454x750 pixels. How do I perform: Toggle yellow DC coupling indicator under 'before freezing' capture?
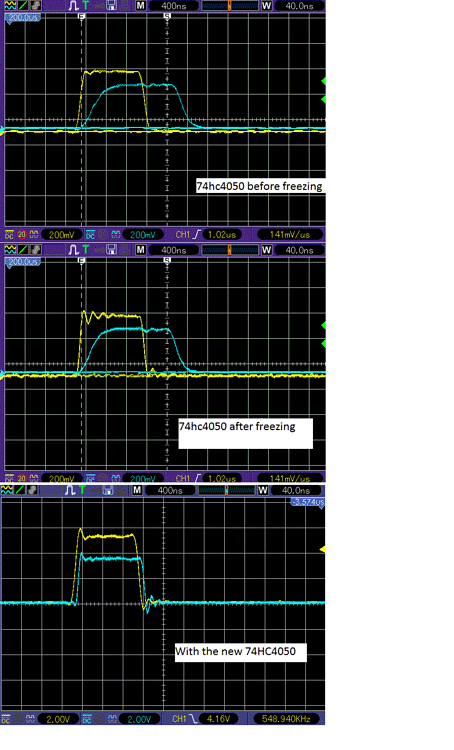coord(10,235)
